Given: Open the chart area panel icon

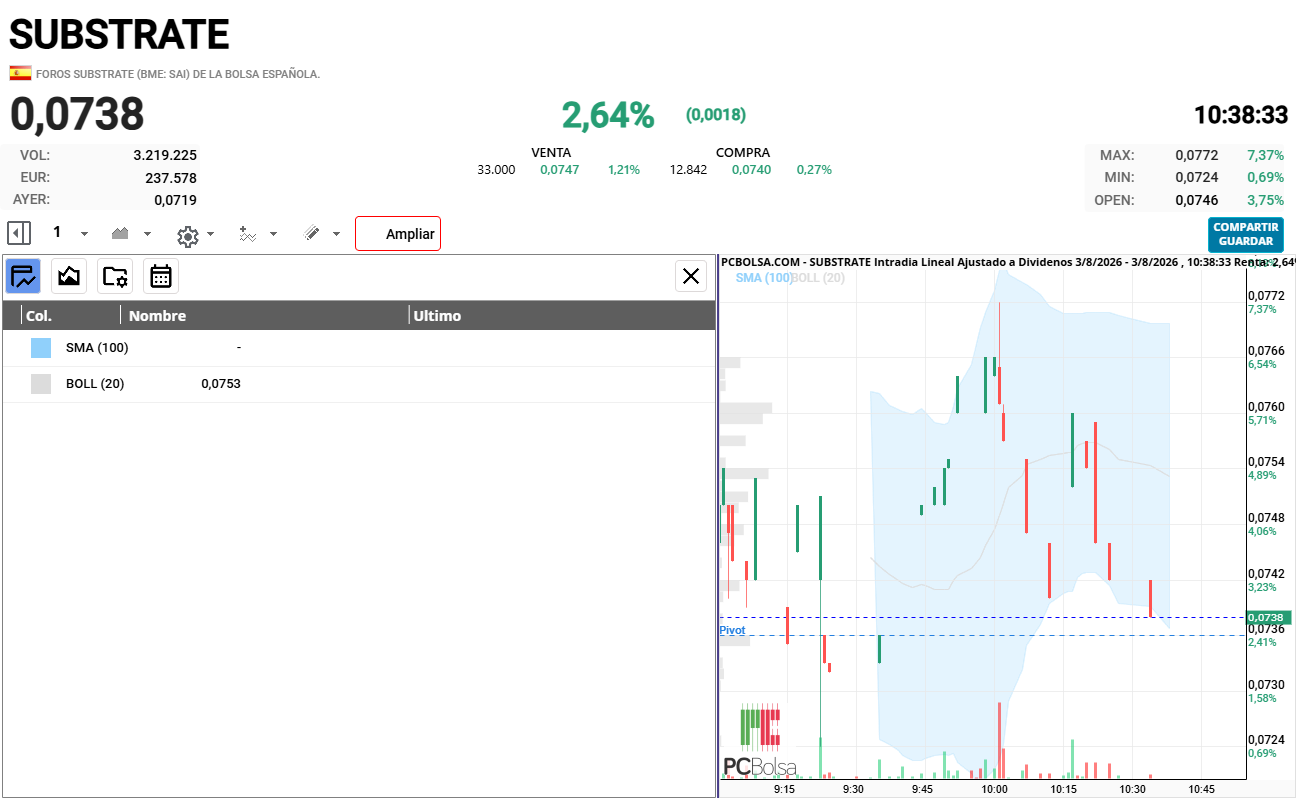Looking at the screenshot, I should (69, 275).
